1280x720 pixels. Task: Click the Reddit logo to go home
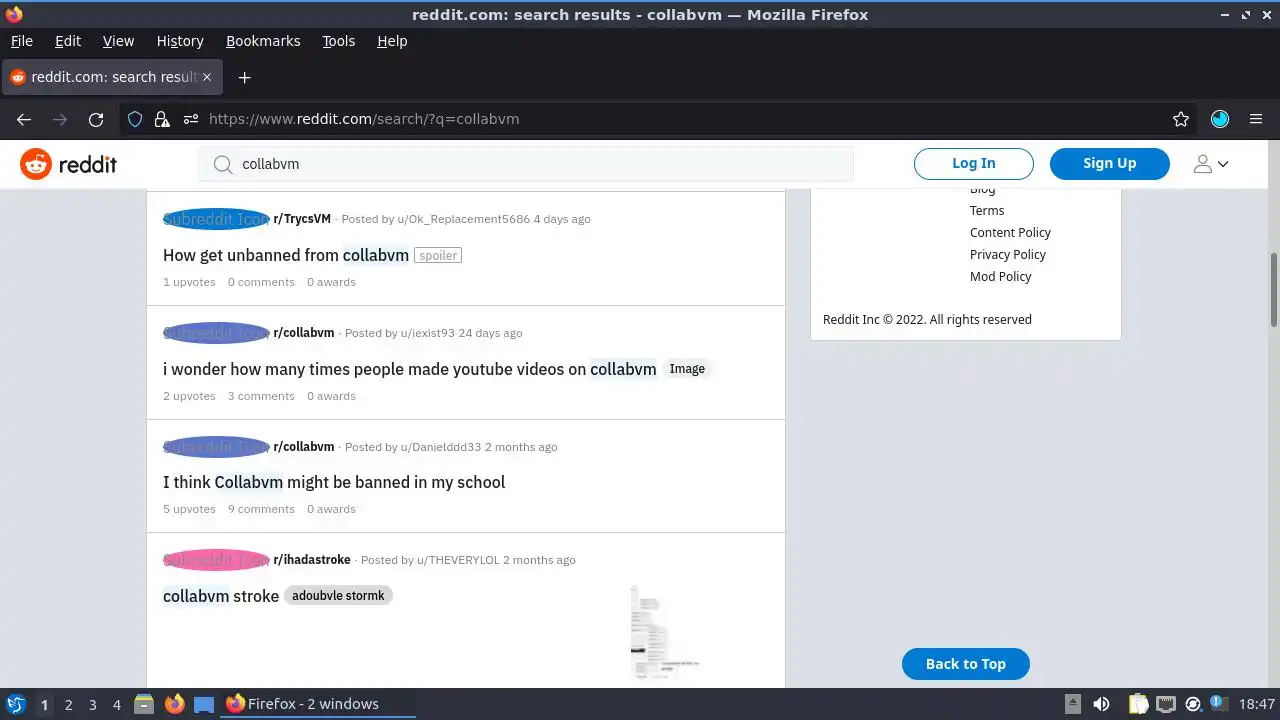click(x=69, y=164)
